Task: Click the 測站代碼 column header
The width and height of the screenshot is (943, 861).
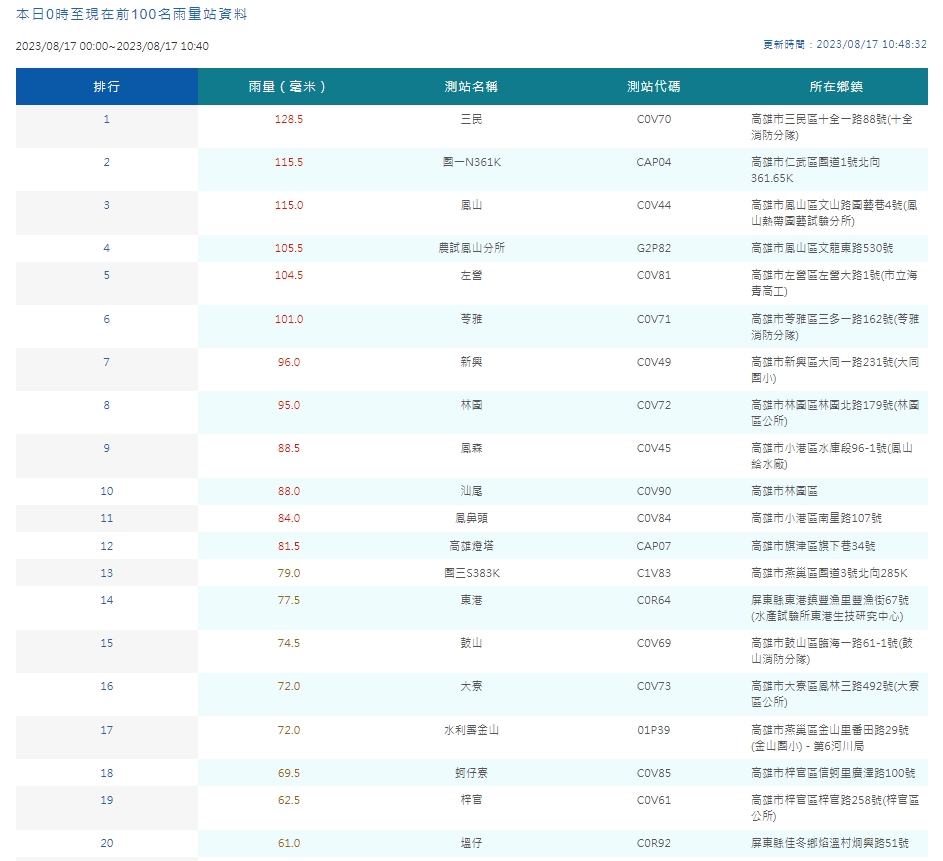Action: coord(654,87)
